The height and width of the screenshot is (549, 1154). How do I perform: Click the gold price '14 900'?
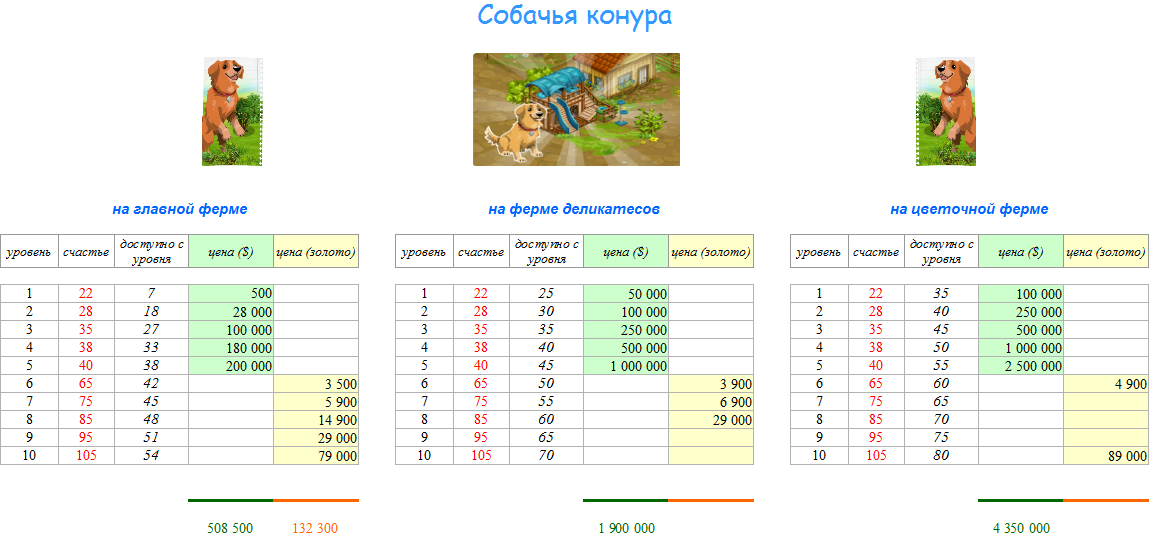click(316, 419)
